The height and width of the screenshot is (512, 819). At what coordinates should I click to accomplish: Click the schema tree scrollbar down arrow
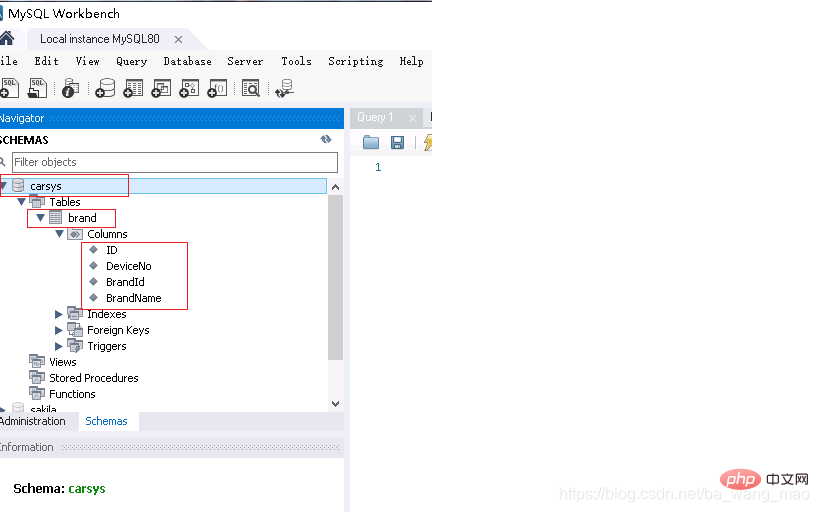click(336, 403)
